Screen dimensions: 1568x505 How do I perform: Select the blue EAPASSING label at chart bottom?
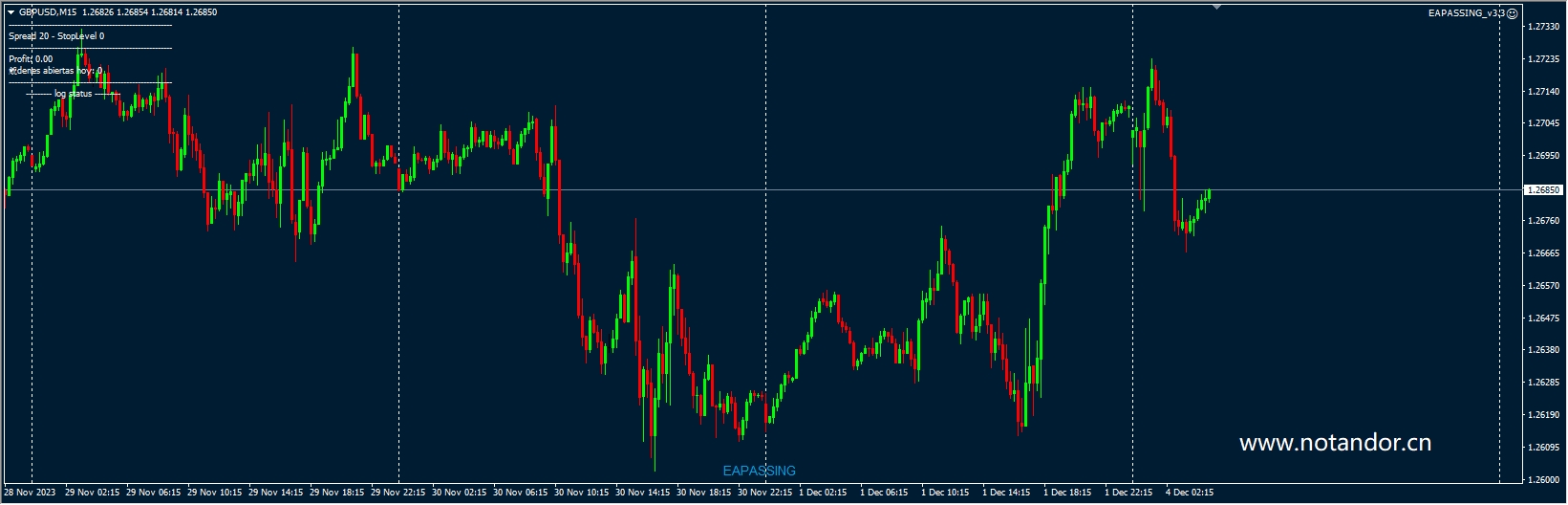point(760,471)
